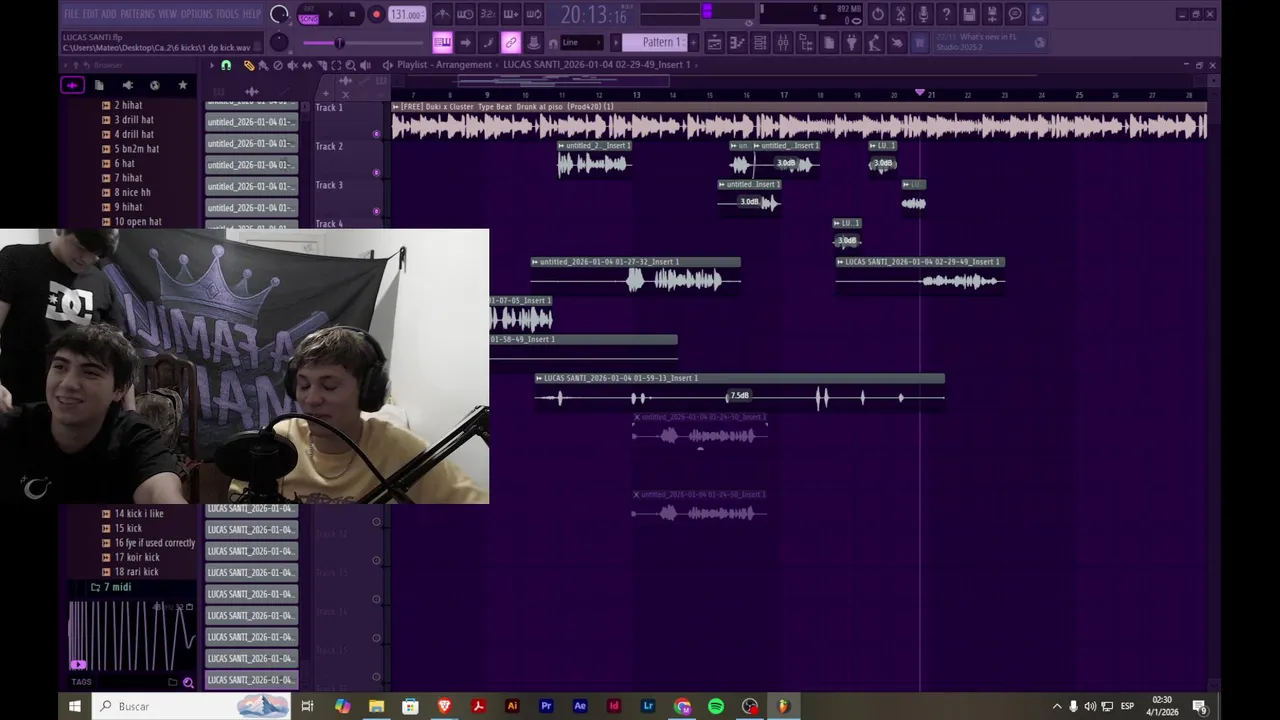1280x720 pixels.
Task: Select the browser All tab icon
Action: 72,85
